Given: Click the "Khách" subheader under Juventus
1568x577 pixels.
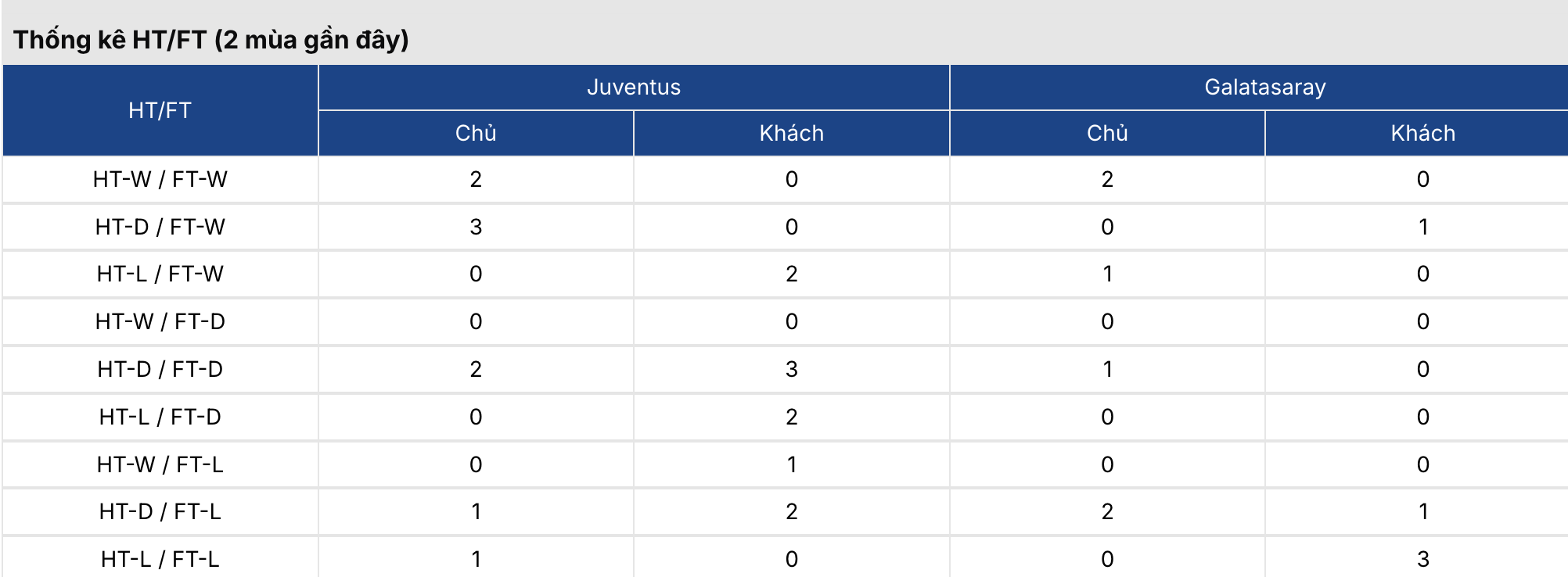Looking at the screenshot, I should (791, 133).
